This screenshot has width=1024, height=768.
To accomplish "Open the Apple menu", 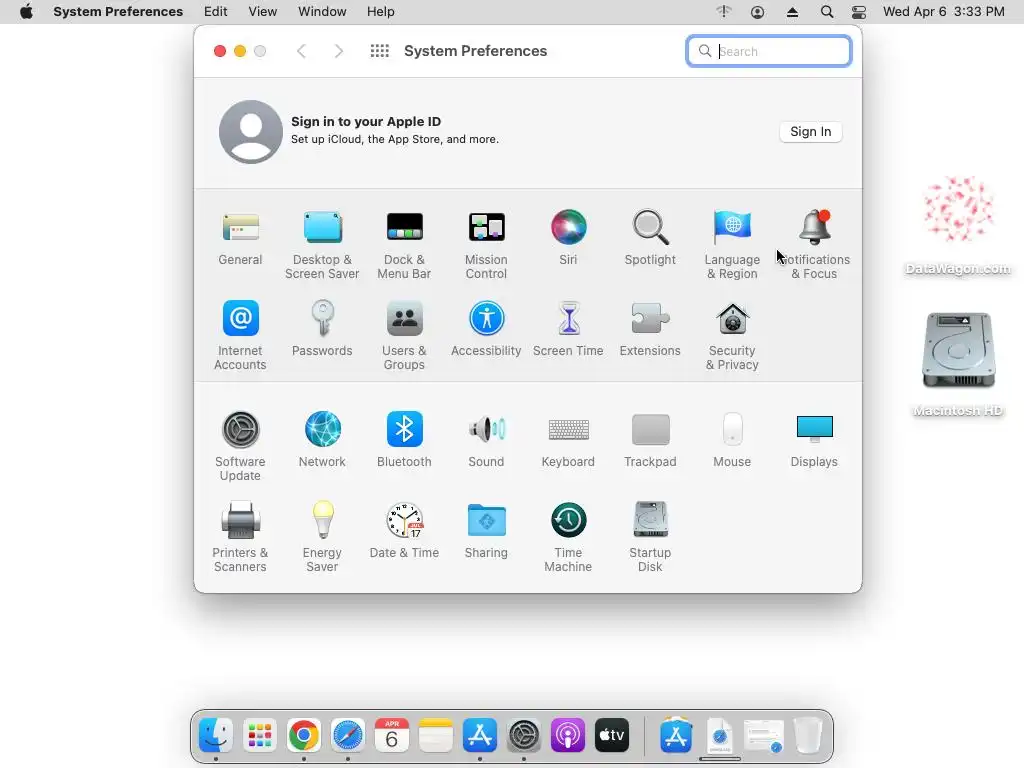I will (x=26, y=12).
